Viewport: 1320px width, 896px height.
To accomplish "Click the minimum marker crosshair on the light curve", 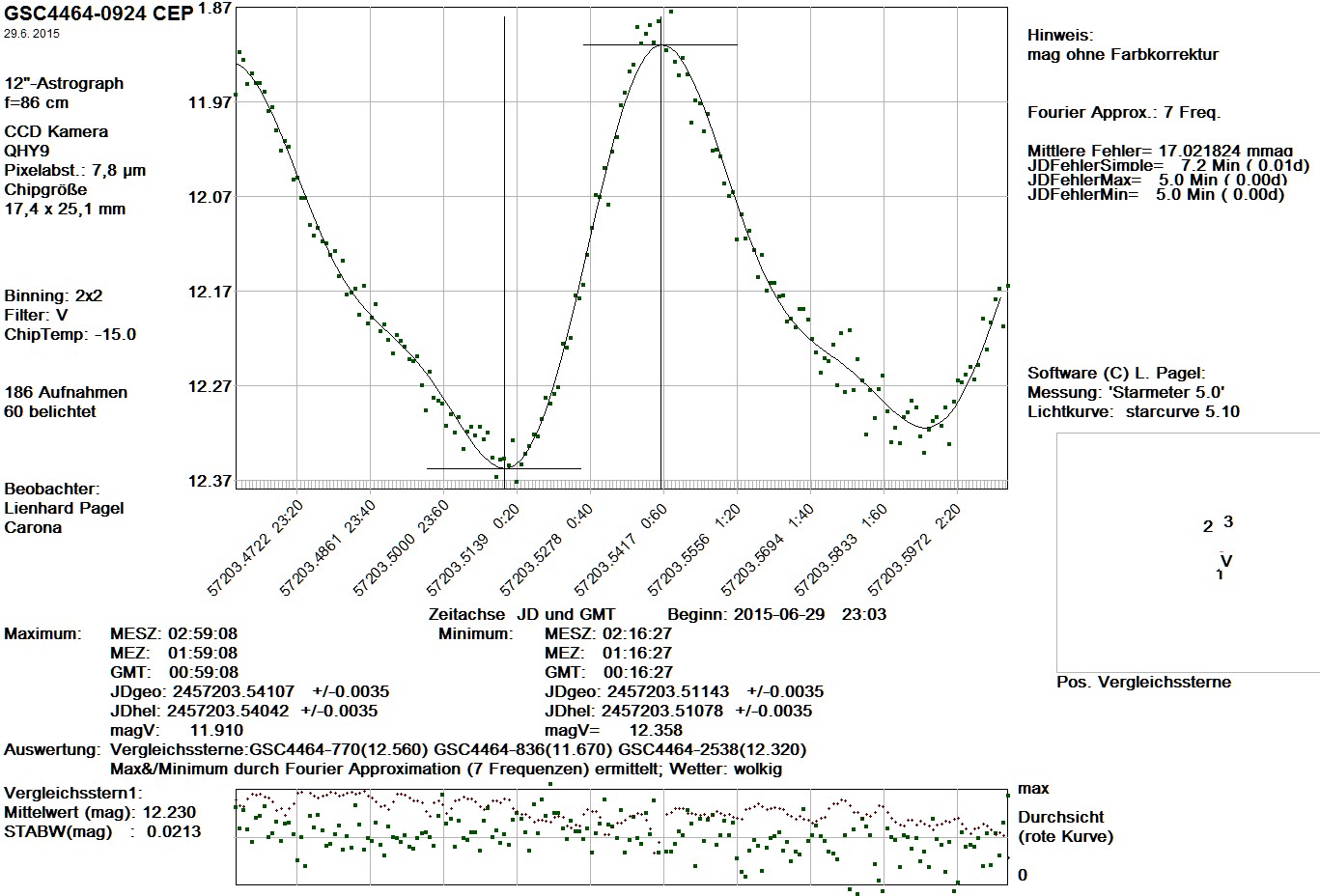I will pyautogui.click(x=504, y=468).
